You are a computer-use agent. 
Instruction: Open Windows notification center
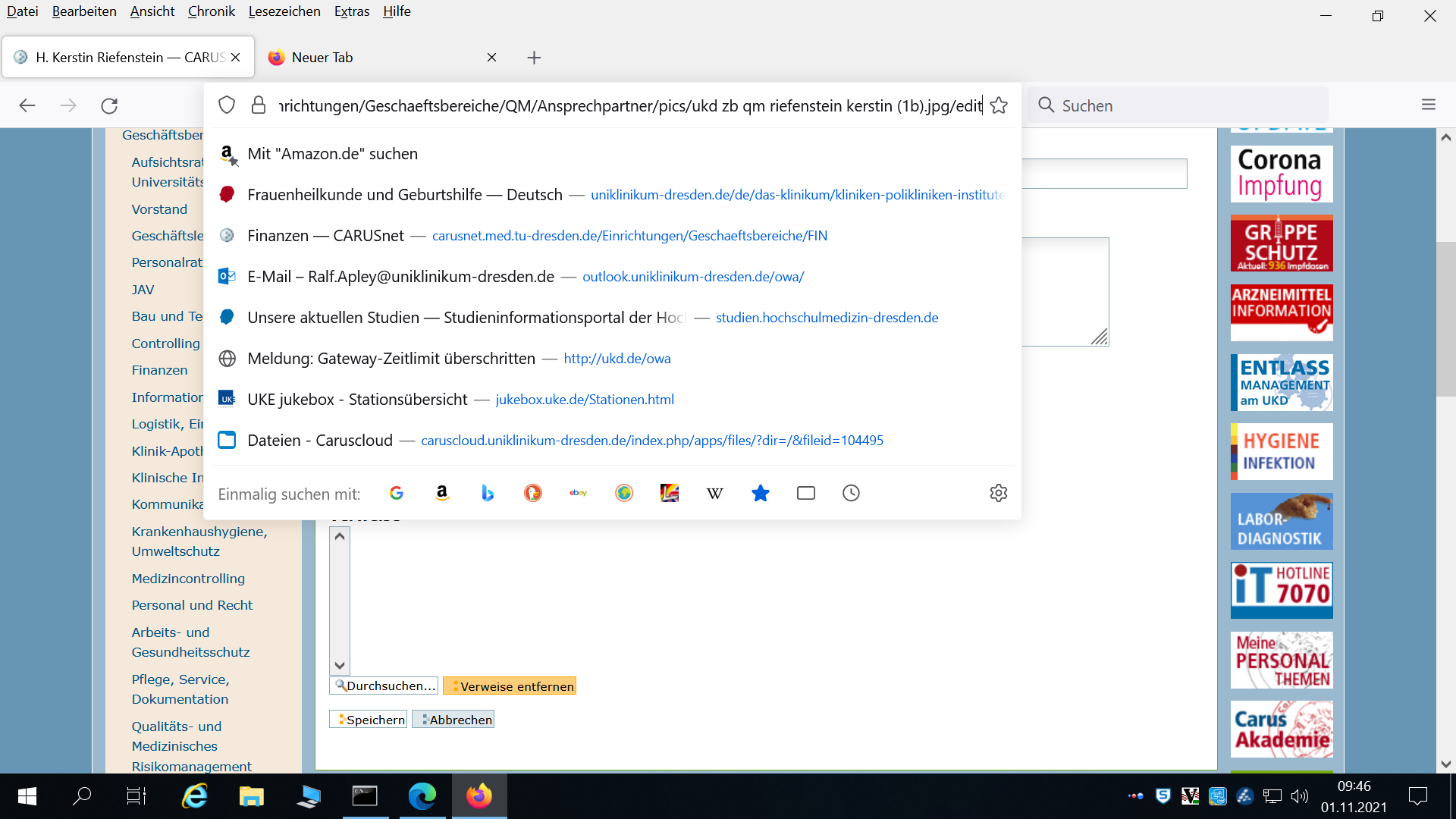coord(1418,796)
